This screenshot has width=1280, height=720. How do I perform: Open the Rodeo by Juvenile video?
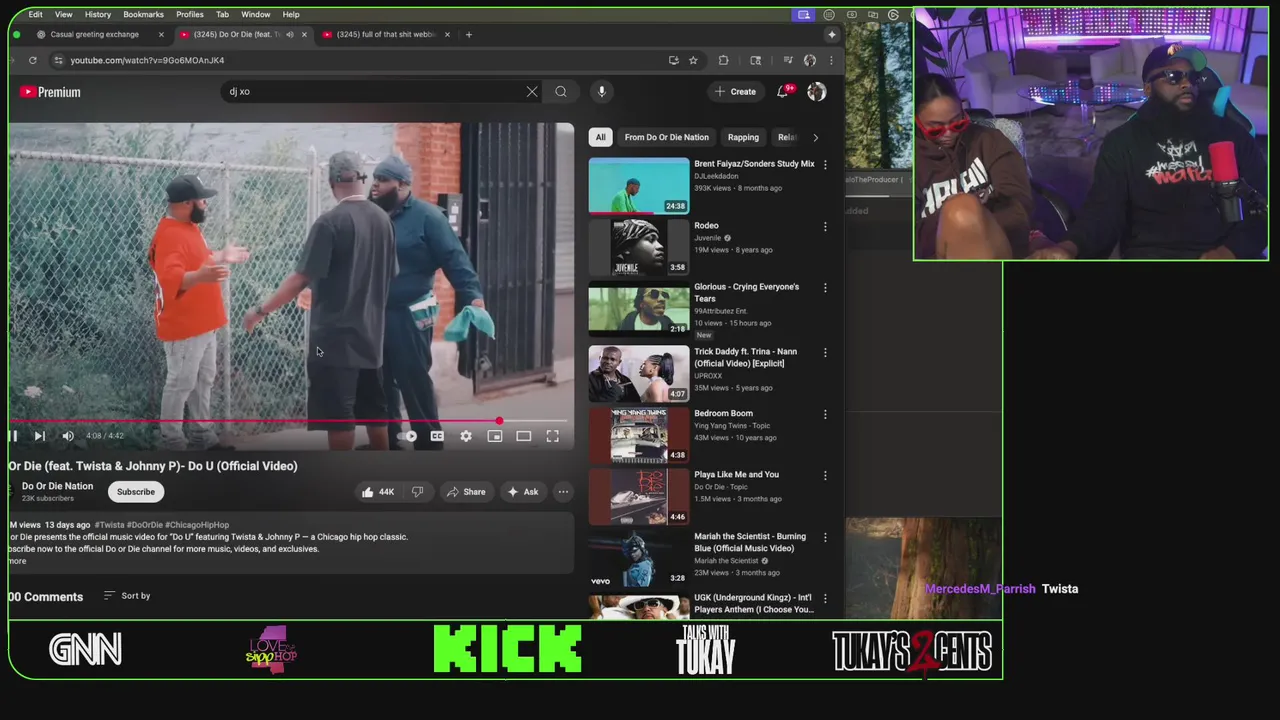click(x=706, y=225)
